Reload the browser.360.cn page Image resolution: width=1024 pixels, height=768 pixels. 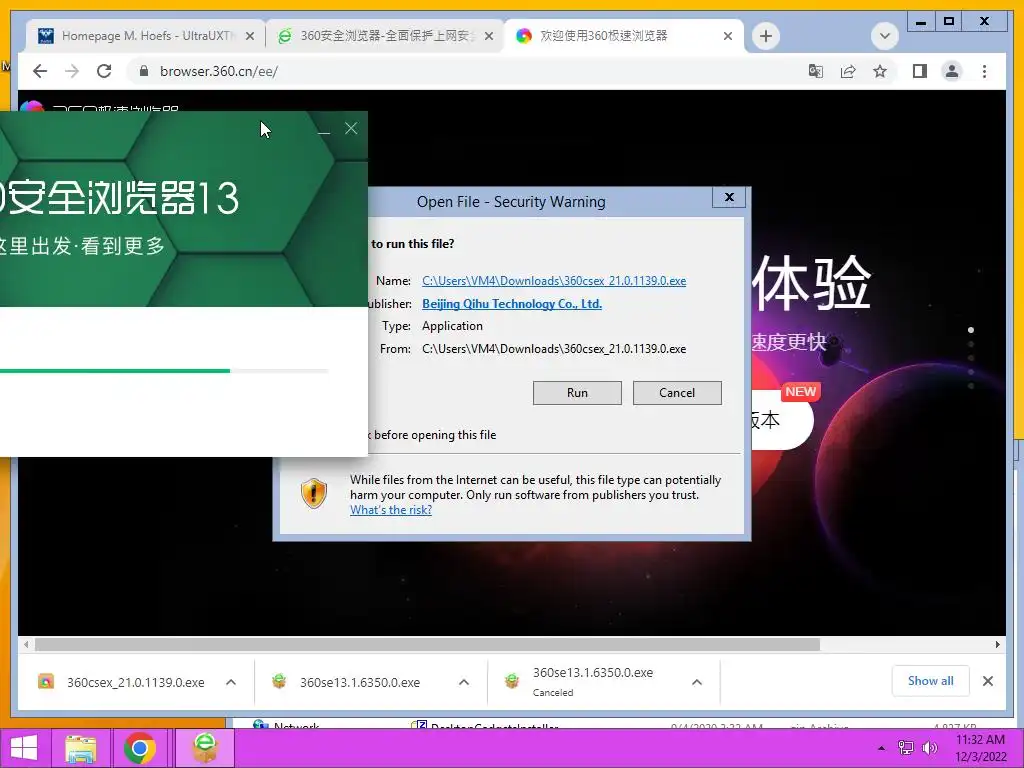pyautogui.click(x=104, y=71)
